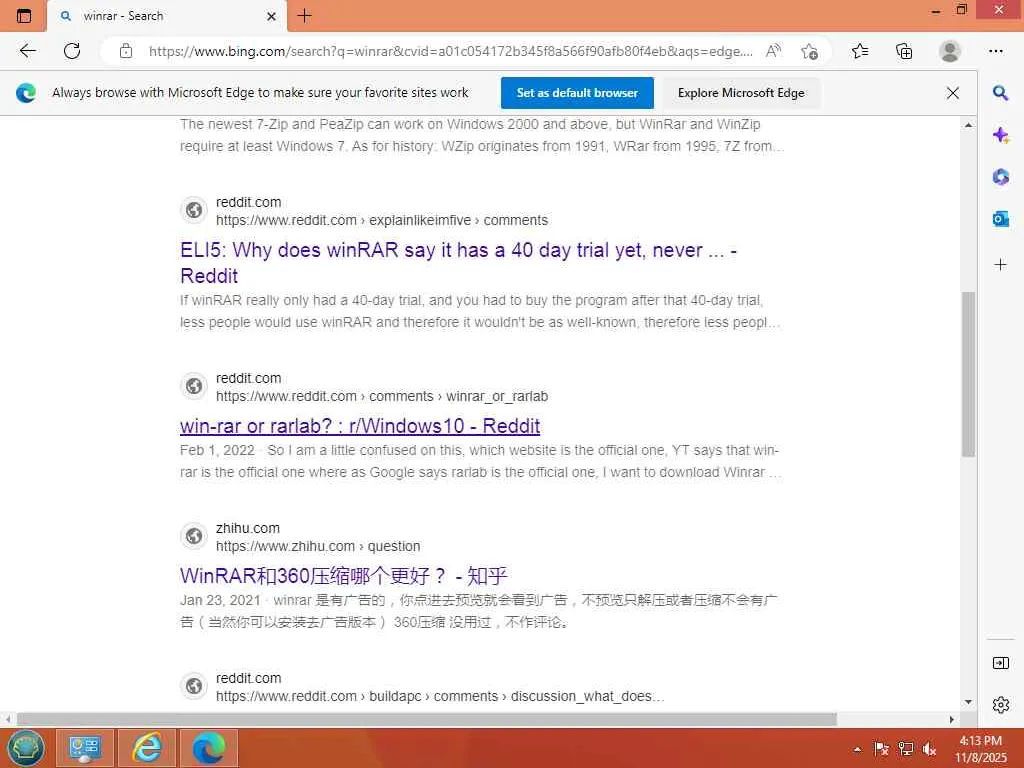Click the horizontal scrollbar right arrow
The image size is (1024, 768).
(952, 719)
